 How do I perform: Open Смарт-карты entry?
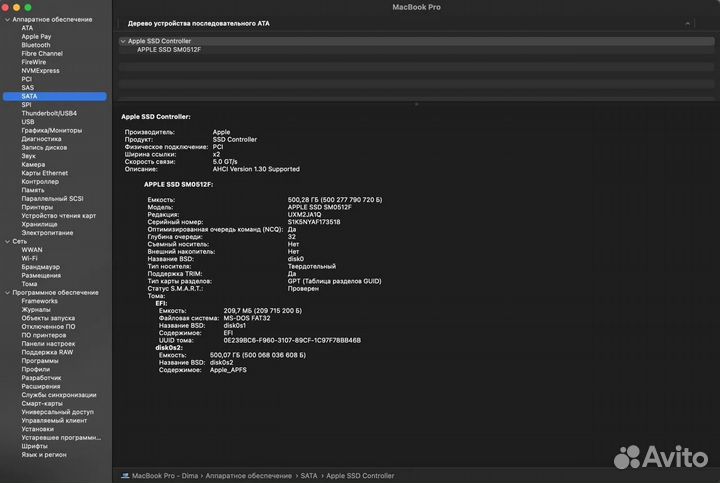coord(42,403)
